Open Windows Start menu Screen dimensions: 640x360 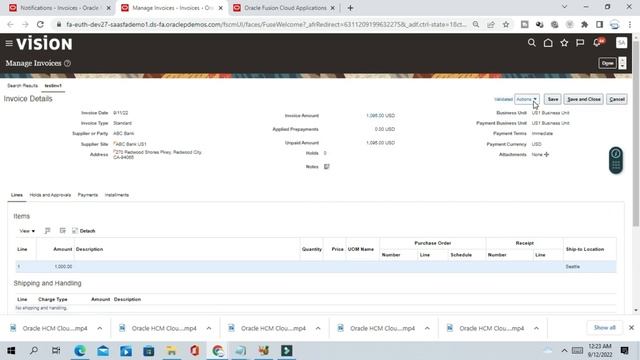(x=11, y=351)
